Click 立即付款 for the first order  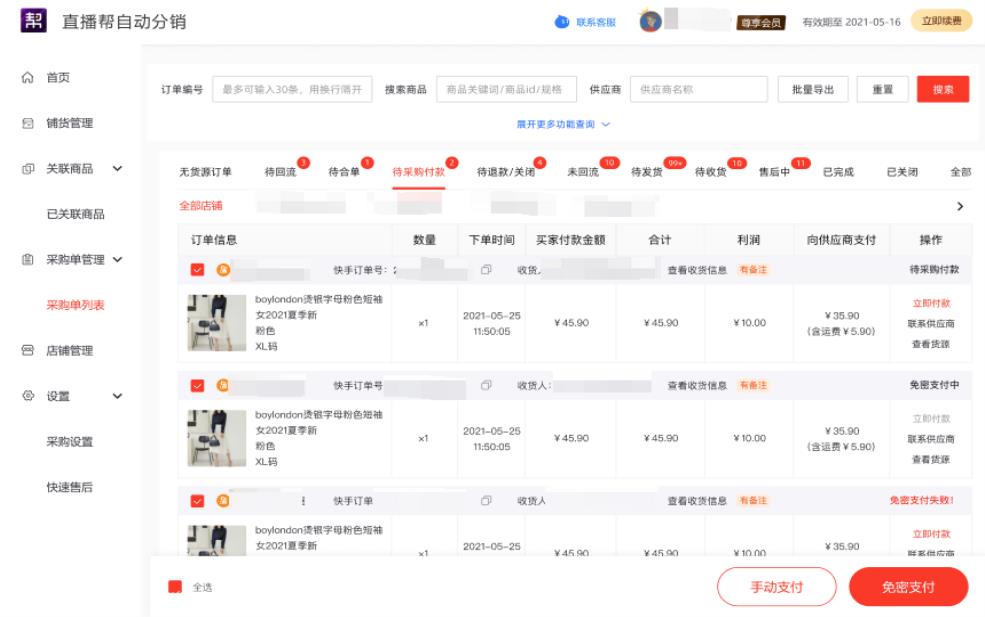pyautogui.click(x=931, y=303)
